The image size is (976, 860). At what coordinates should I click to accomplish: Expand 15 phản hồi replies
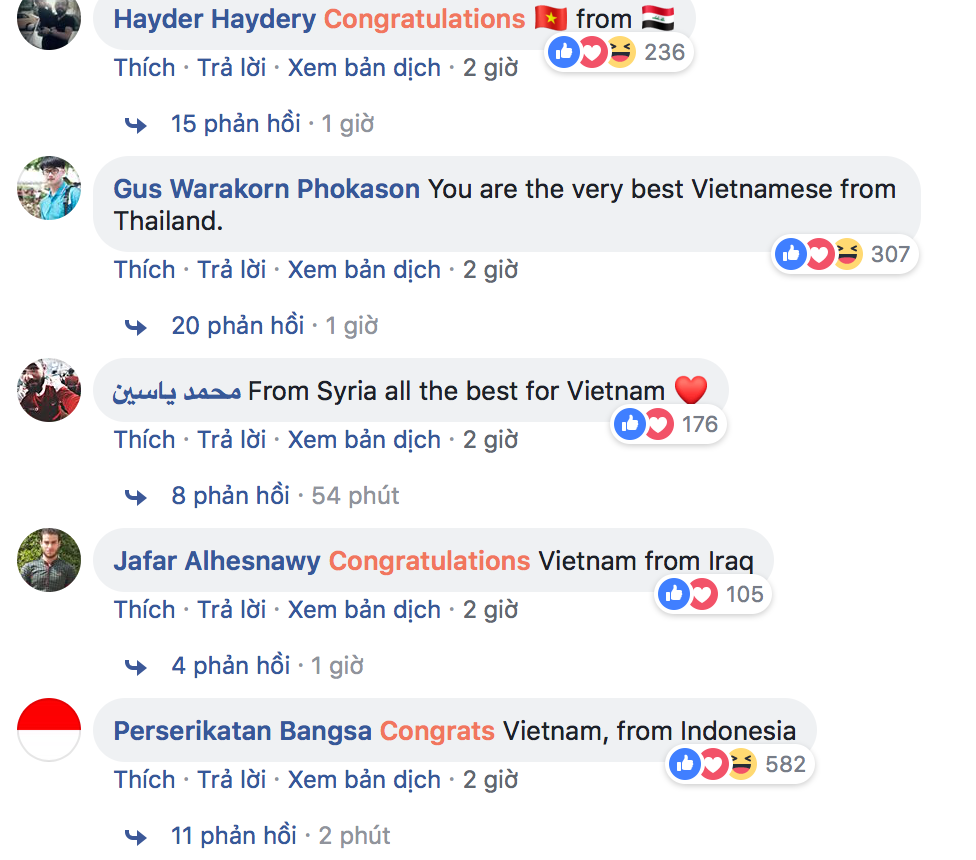tap(236, 124)
